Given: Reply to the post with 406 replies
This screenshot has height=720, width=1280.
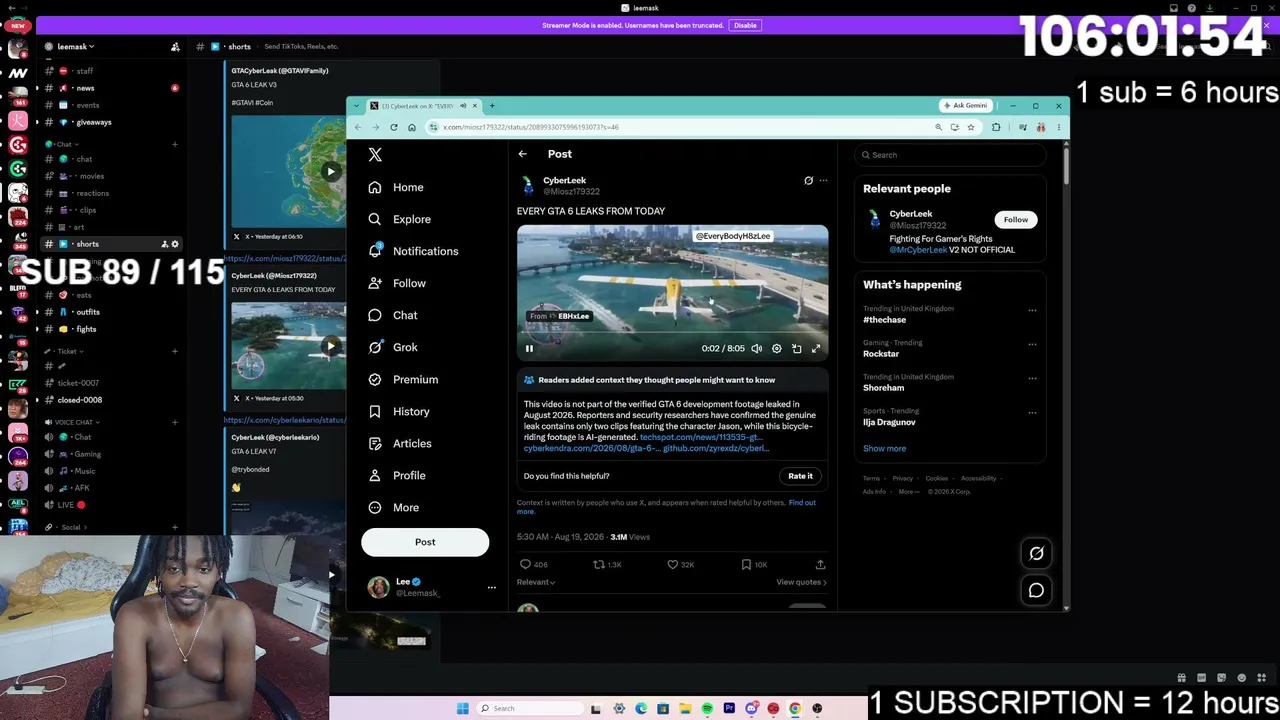Looking at the screenshot, I should pos(533,565).
